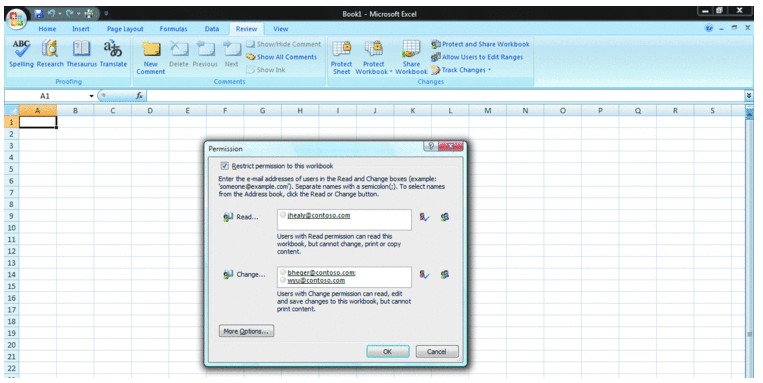Click the Select All corner button
The image size is (763, 383).
(12, 111)
